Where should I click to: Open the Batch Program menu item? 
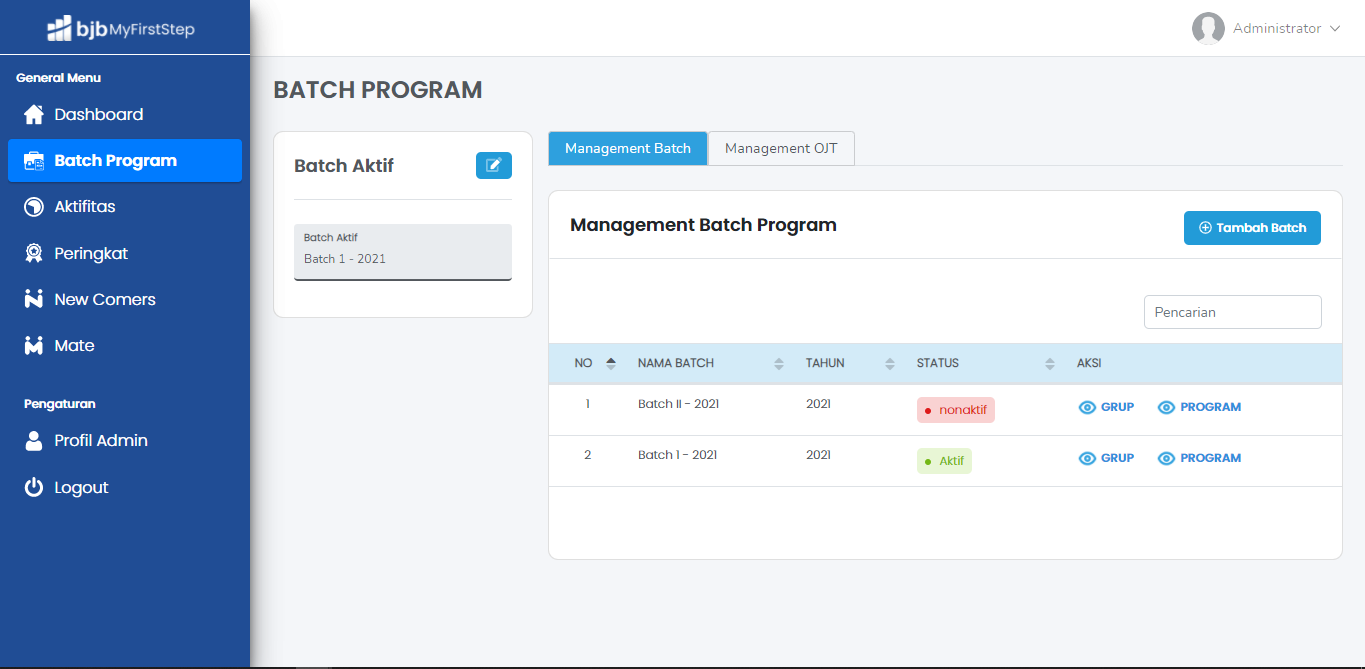coord(125,161)
